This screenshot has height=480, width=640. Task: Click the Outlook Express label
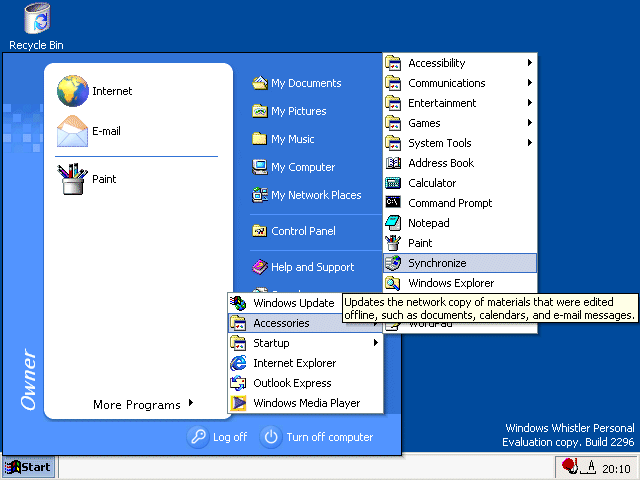292,383
